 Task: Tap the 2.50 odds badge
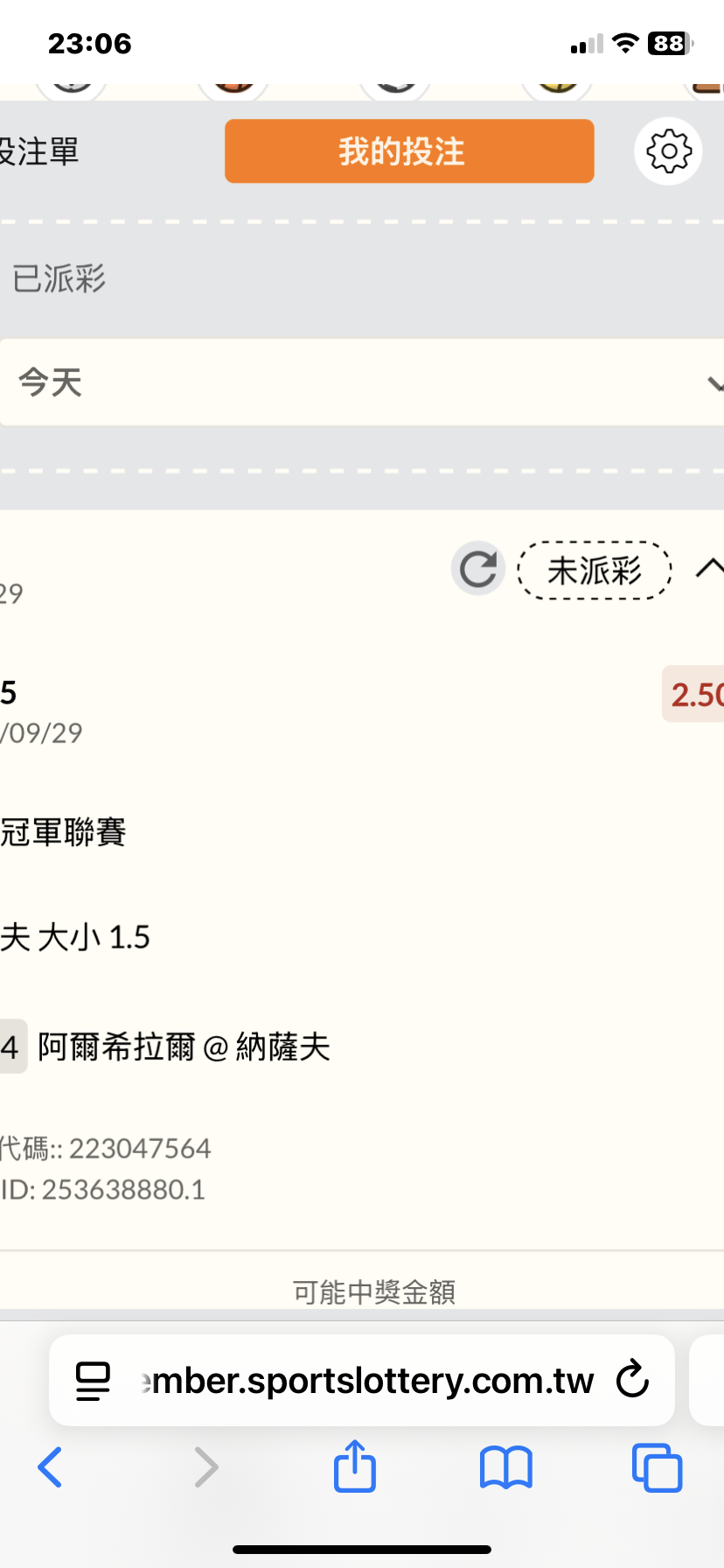point(695,695)
